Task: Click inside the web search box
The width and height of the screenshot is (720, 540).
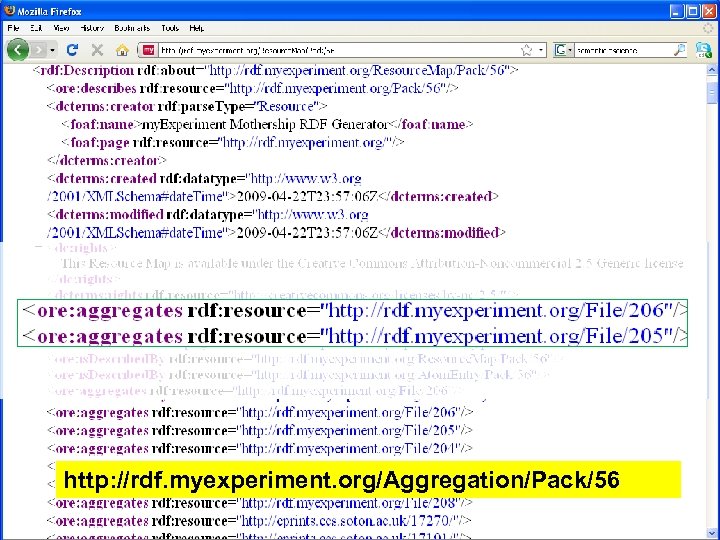Action: click(x=624, y=50)
